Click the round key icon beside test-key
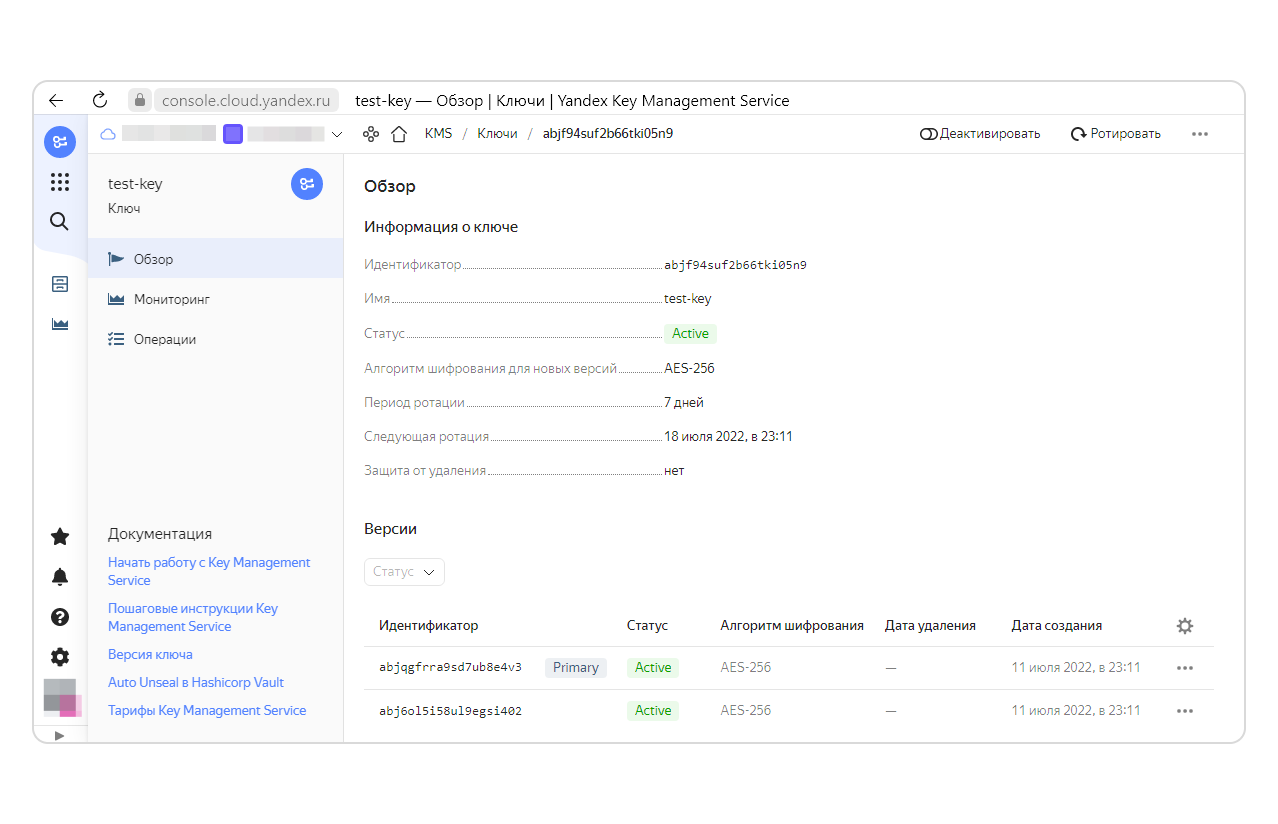Screen dimensions: 1278x824 click(307, 184)
